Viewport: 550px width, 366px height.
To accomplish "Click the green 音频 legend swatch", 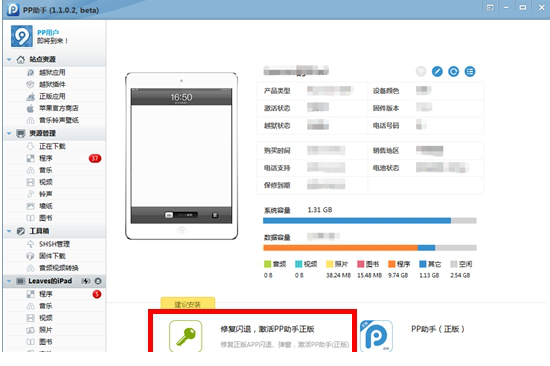I will (268, 264).
